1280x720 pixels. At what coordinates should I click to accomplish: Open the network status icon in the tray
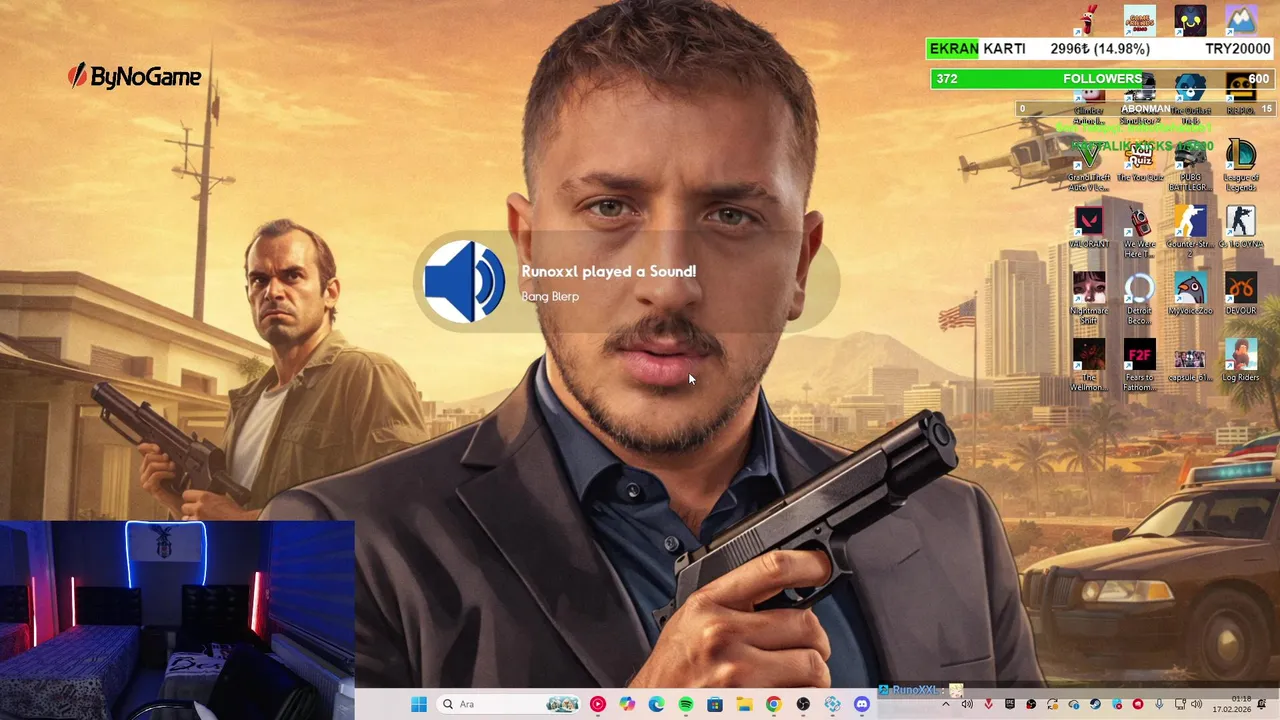[1181, 704]
